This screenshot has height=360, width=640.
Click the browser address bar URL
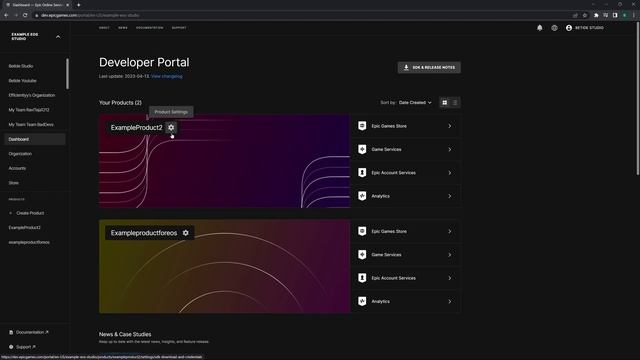pos(90,15)
